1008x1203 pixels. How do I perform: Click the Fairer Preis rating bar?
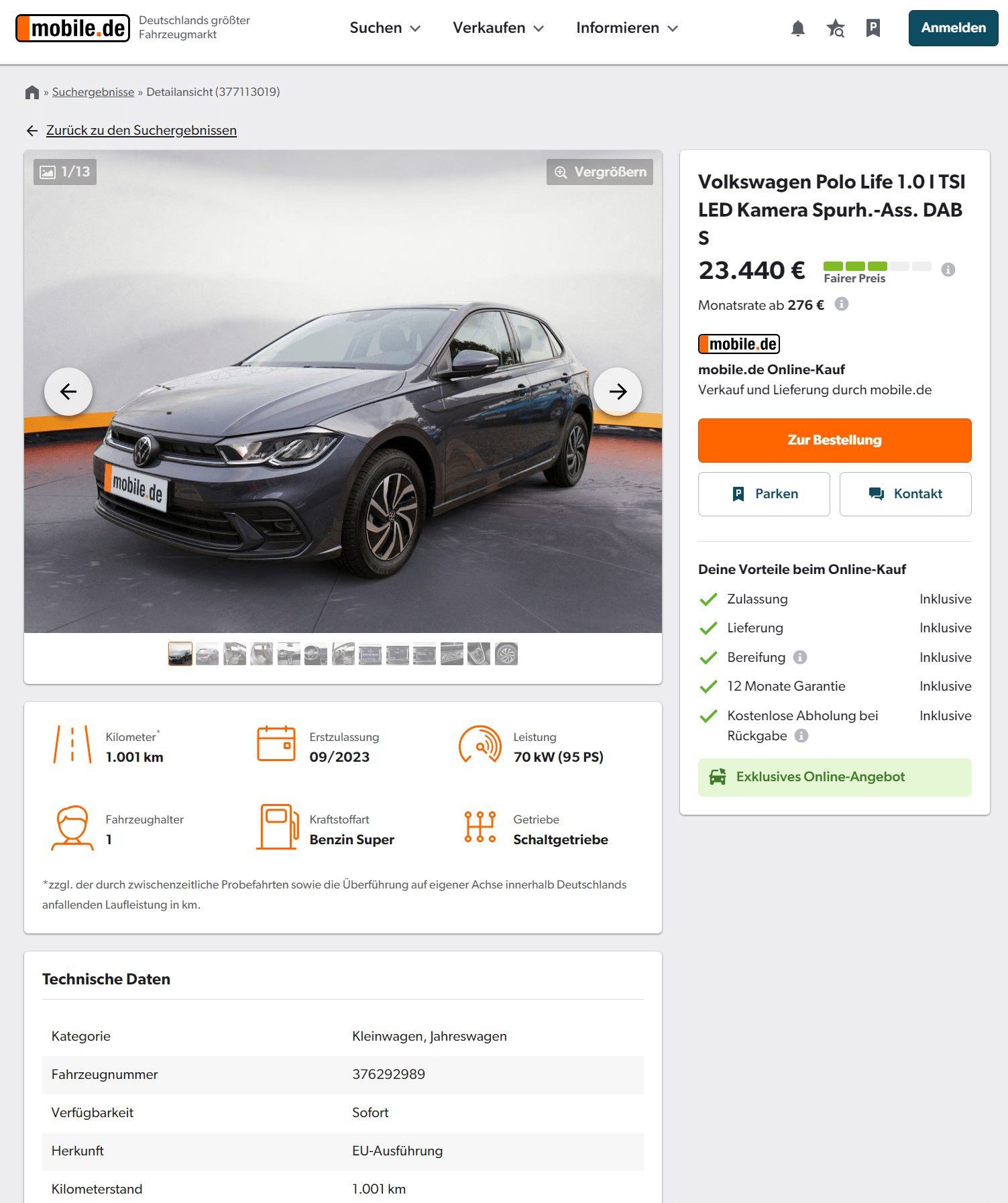(x=877, y=266)
